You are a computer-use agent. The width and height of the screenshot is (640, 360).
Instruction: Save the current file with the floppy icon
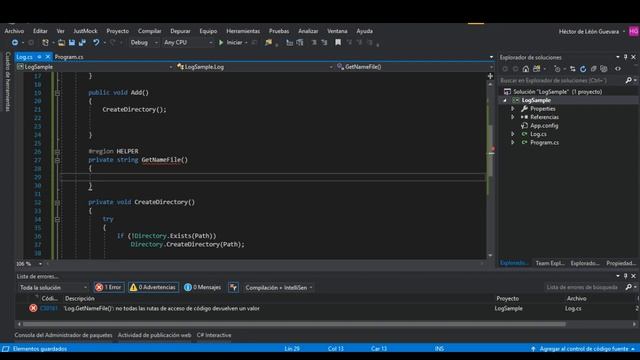(x=72, y=42)
